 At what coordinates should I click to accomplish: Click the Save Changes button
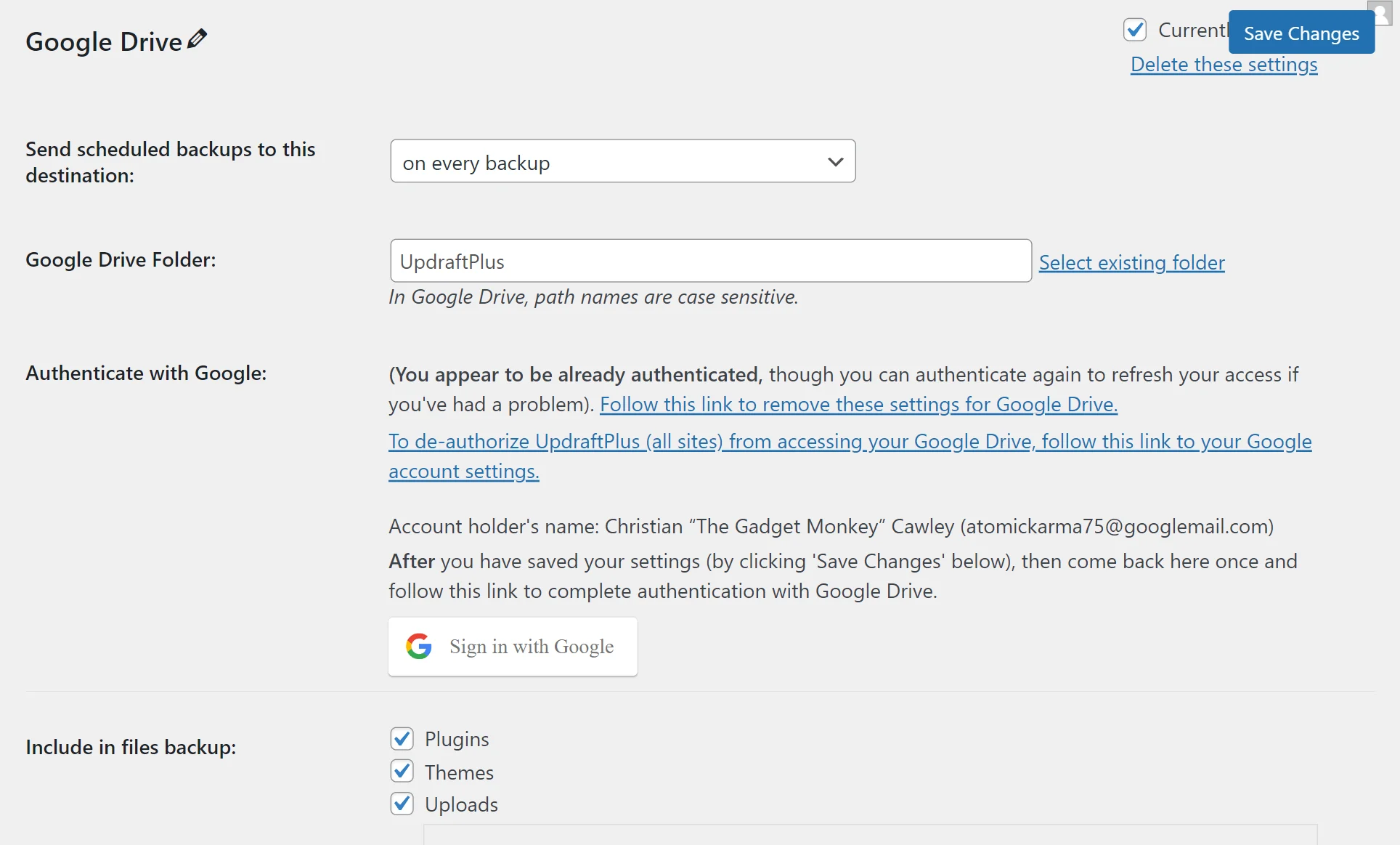(1301, 33)
